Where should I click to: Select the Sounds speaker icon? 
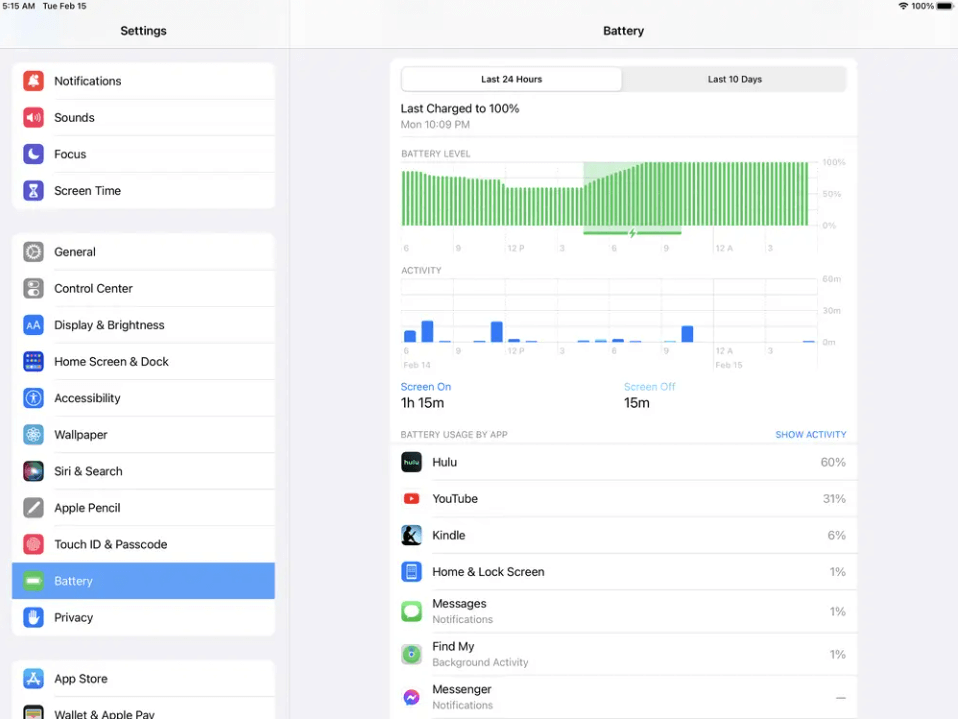[x=33, y=117]
